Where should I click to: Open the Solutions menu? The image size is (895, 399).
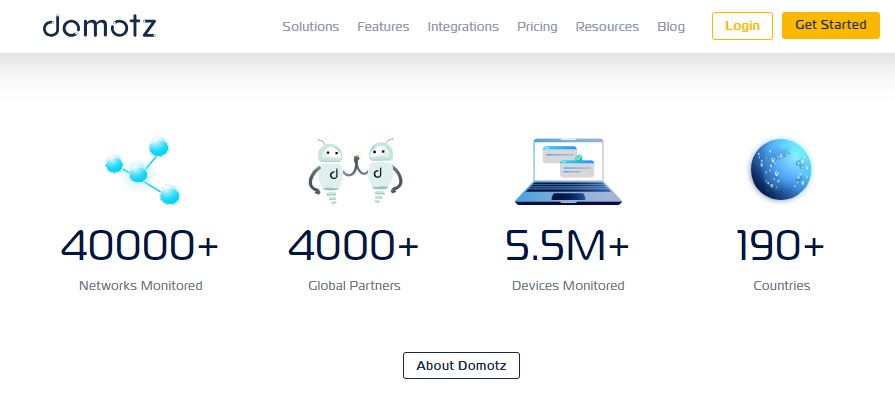(311, 27)
